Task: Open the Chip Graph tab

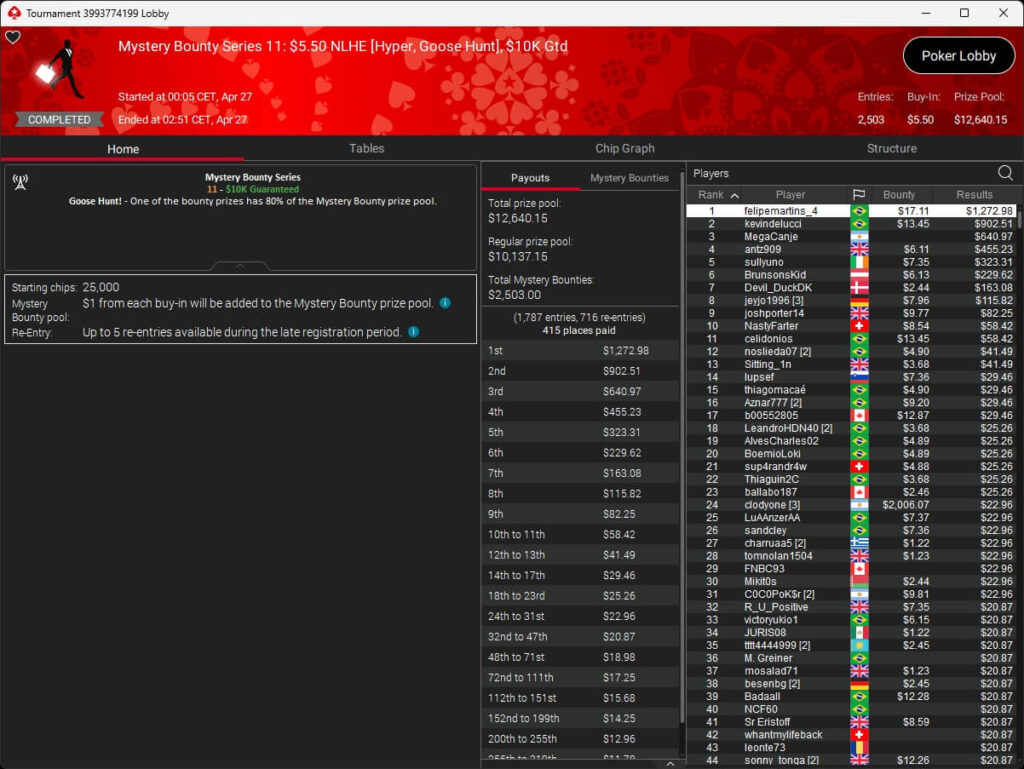Action: click(624, 148)
